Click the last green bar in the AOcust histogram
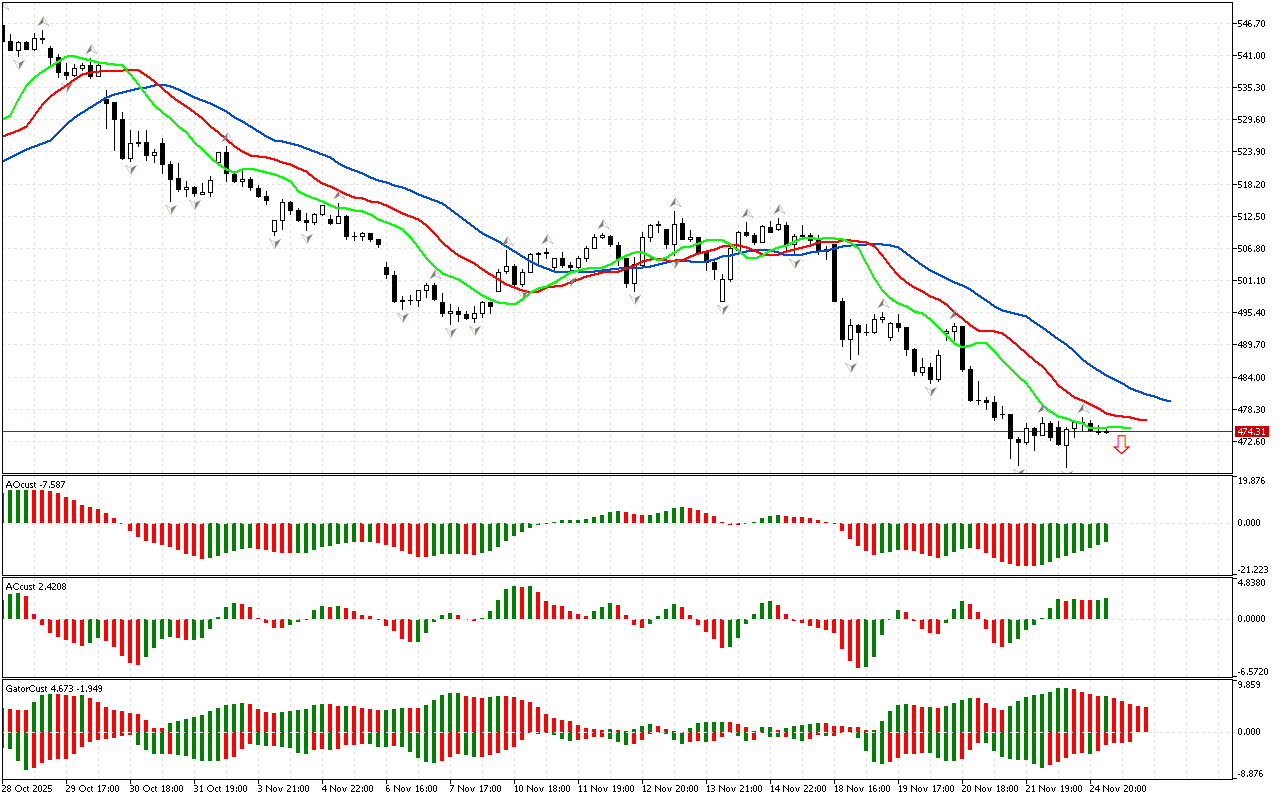This screenshot has height=800, width=1280. [x=1106, y=532]
